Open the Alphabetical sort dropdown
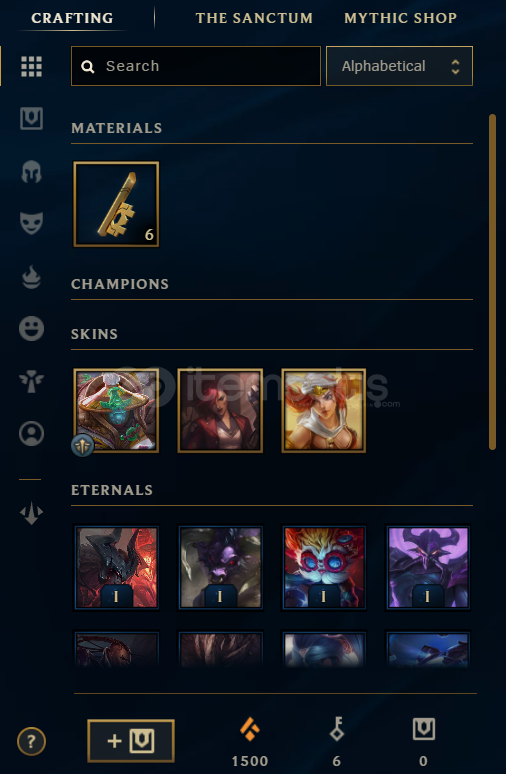Viewport: 506px width, 774px height. 399,66
